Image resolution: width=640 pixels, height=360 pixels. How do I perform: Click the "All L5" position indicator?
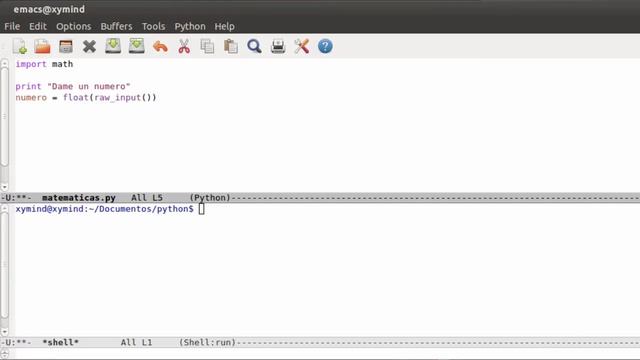[x=147, y=198]
